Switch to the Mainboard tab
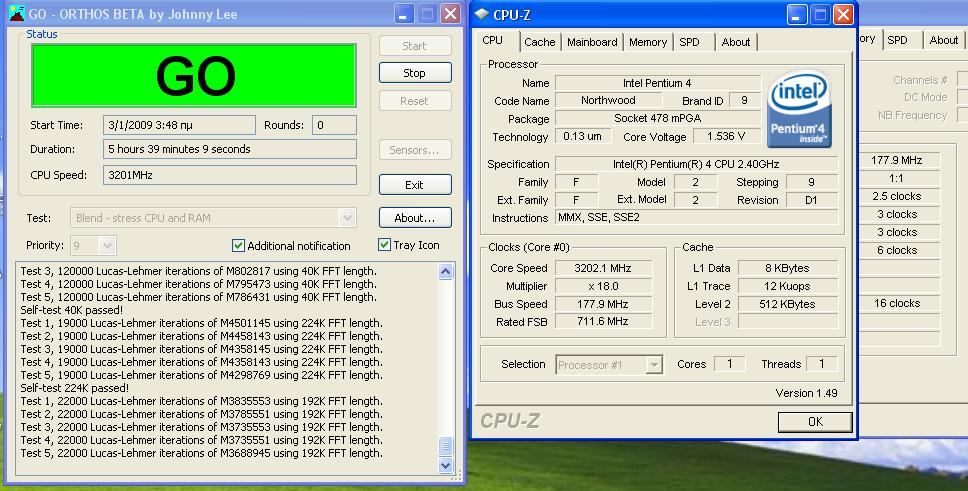The width and height of the screenshot is (968, 491). tap(591, 42)
